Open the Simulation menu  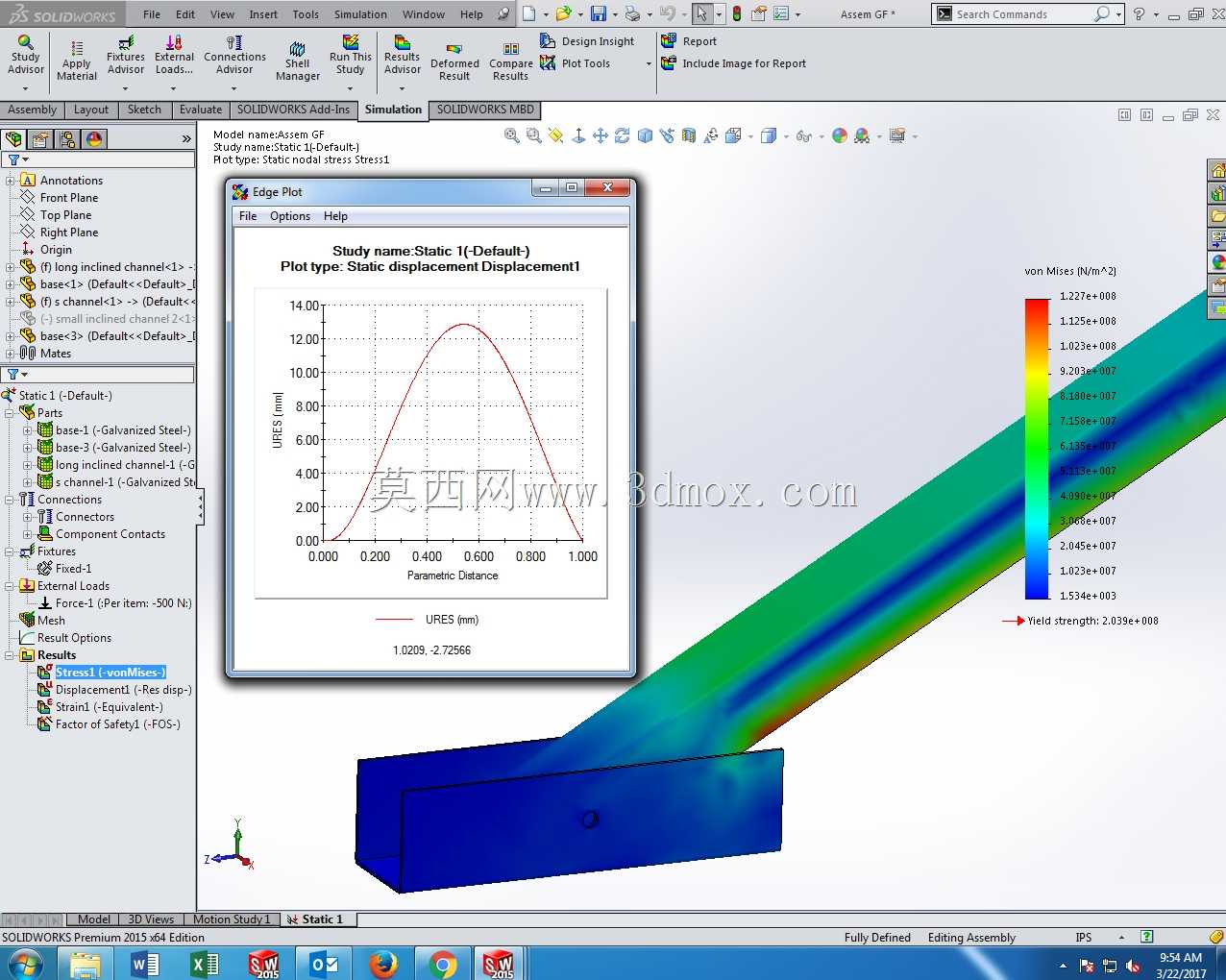click(x=360, y=14)
